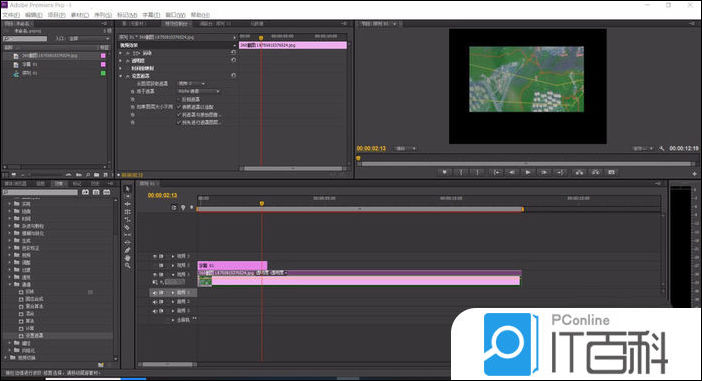Click Go to Out point button
Viewport: 702px width, 381px height.
click(561, 172)
